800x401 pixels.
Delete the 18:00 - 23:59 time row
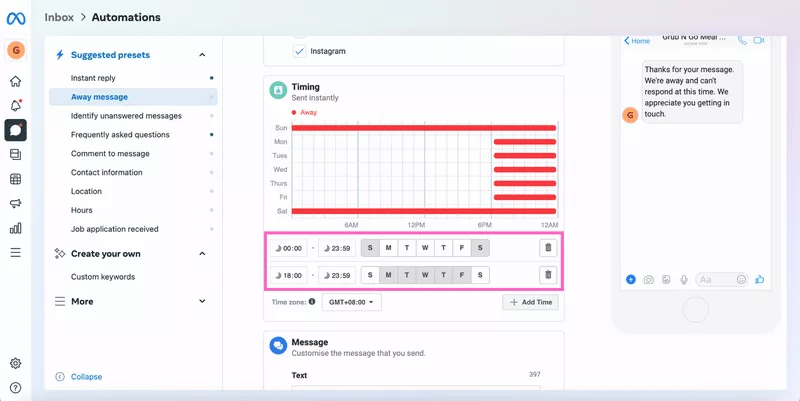tap(548, 274)
